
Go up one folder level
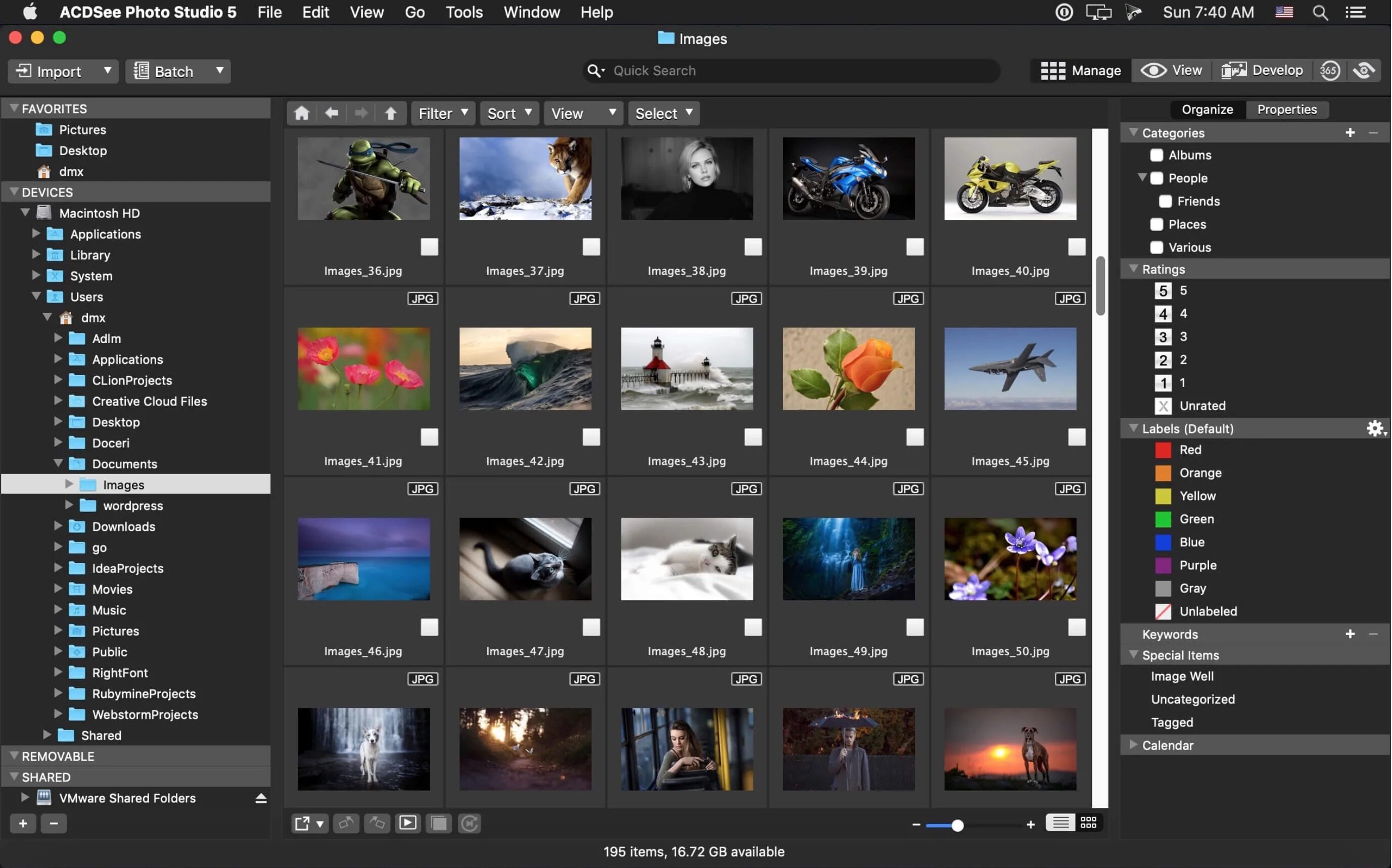391,113
